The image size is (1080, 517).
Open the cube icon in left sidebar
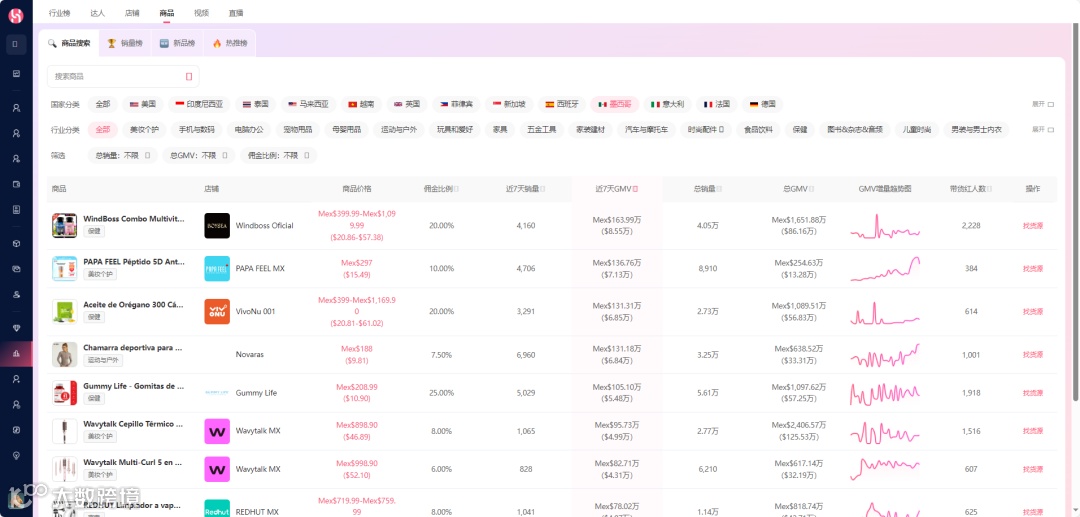coord(17,243)
